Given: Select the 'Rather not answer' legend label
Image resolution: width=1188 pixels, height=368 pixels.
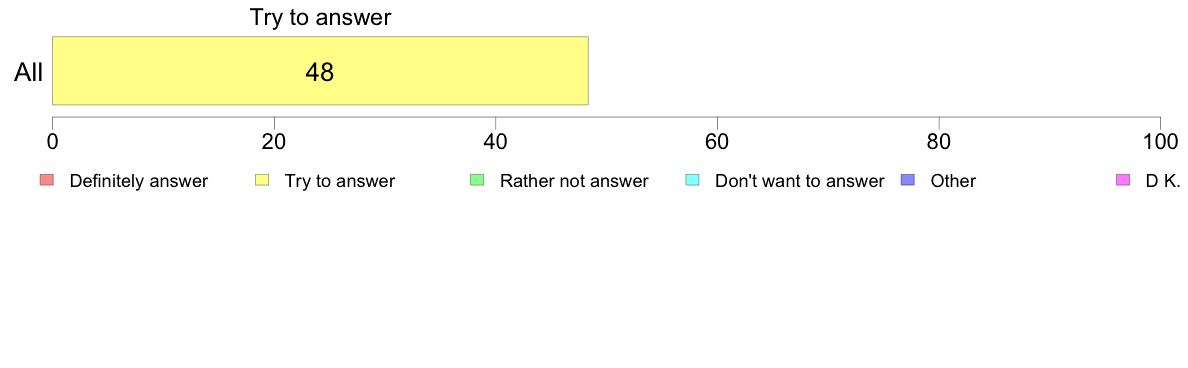Looking at the screenshot, I should pyautogui.click(x=574, y=181).
